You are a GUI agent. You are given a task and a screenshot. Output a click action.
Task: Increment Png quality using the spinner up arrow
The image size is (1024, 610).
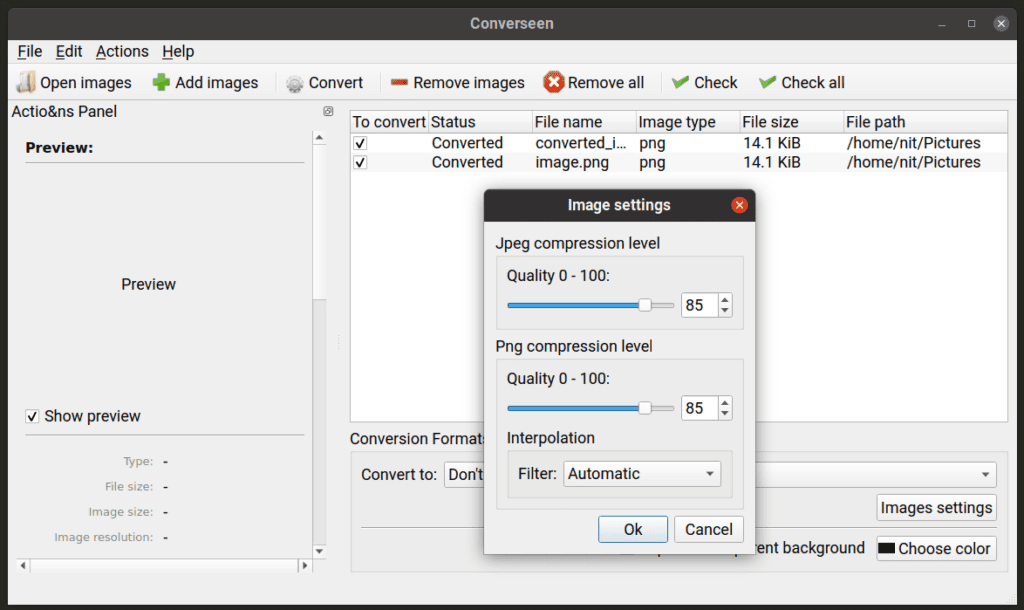[x=726, y=402]
